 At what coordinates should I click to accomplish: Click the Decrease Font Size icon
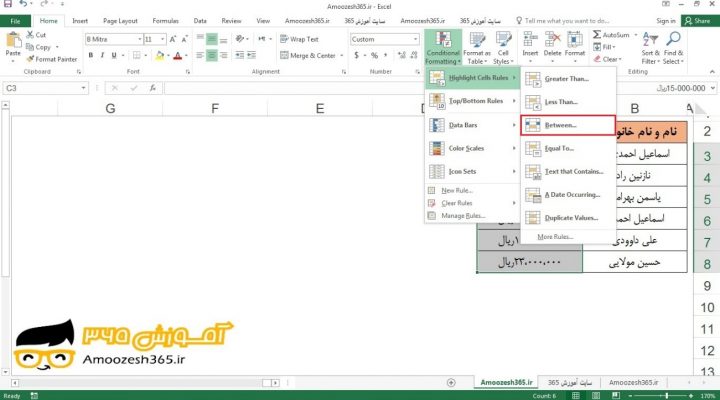[184, 39]
